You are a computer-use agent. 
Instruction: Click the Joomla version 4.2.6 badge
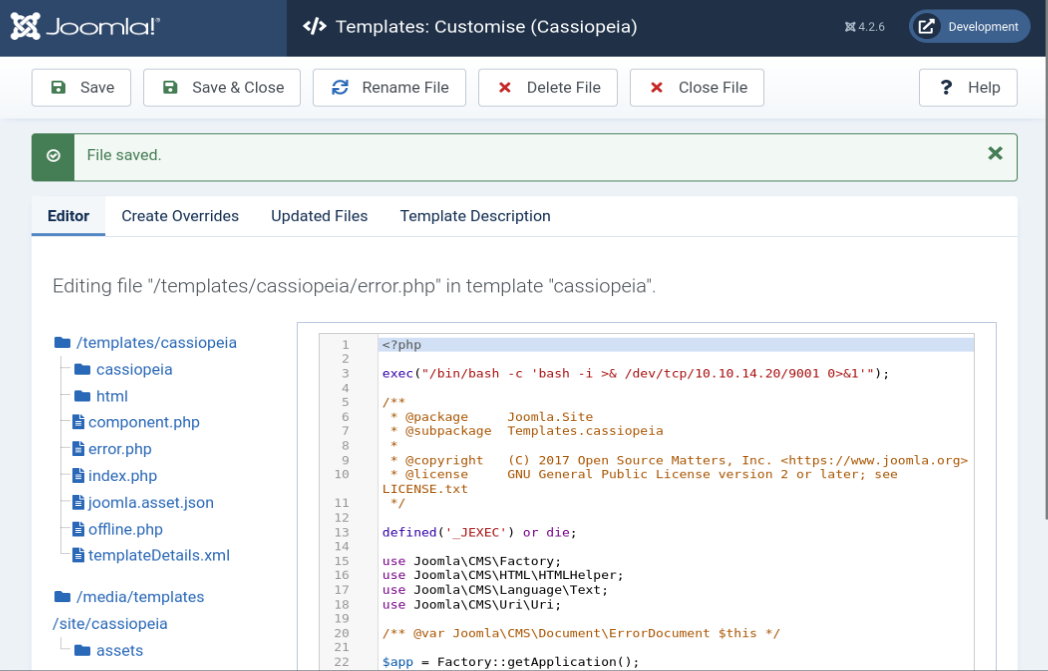[864, 27]
